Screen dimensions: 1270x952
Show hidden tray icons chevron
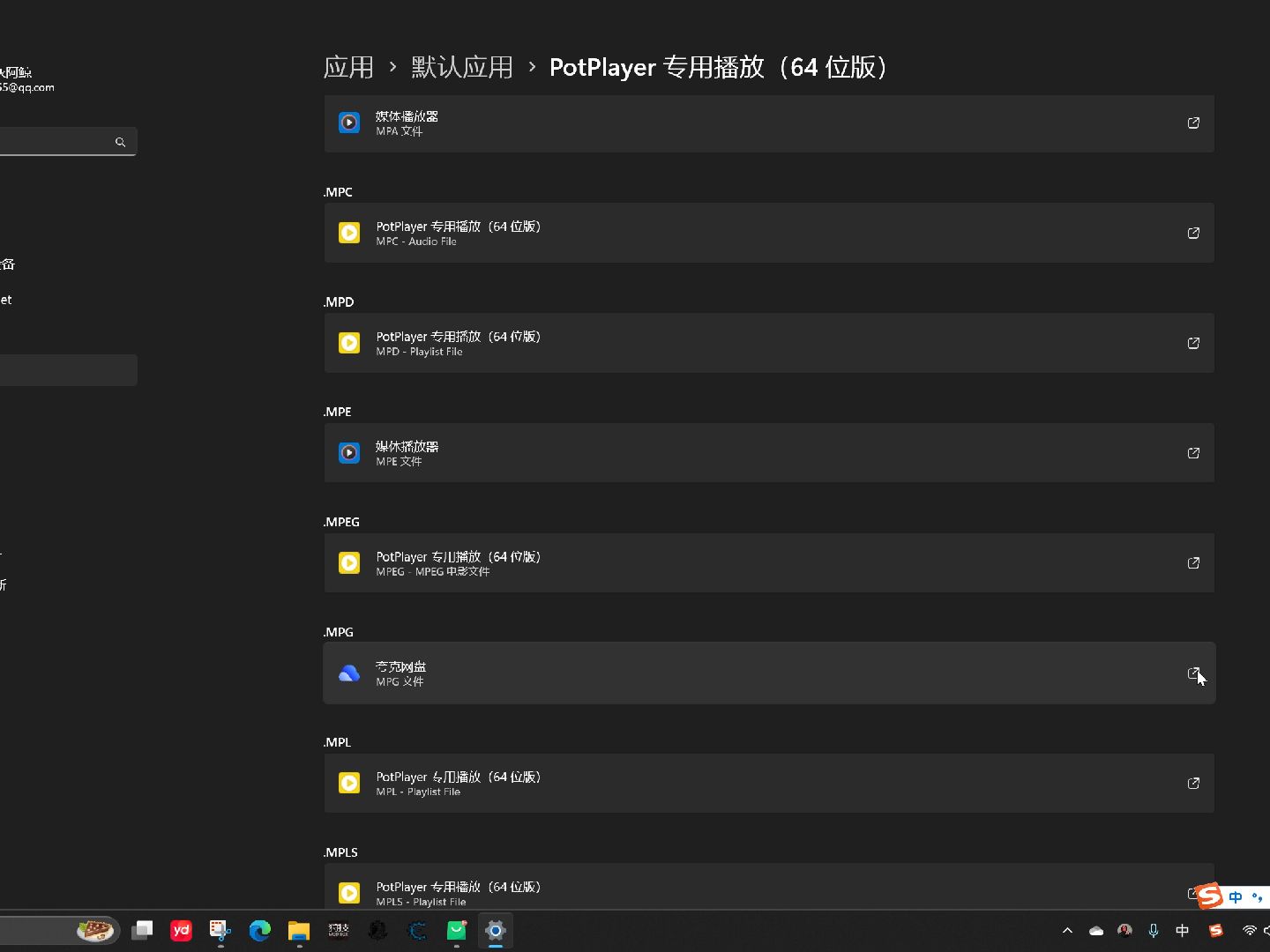coord(1067,930)
